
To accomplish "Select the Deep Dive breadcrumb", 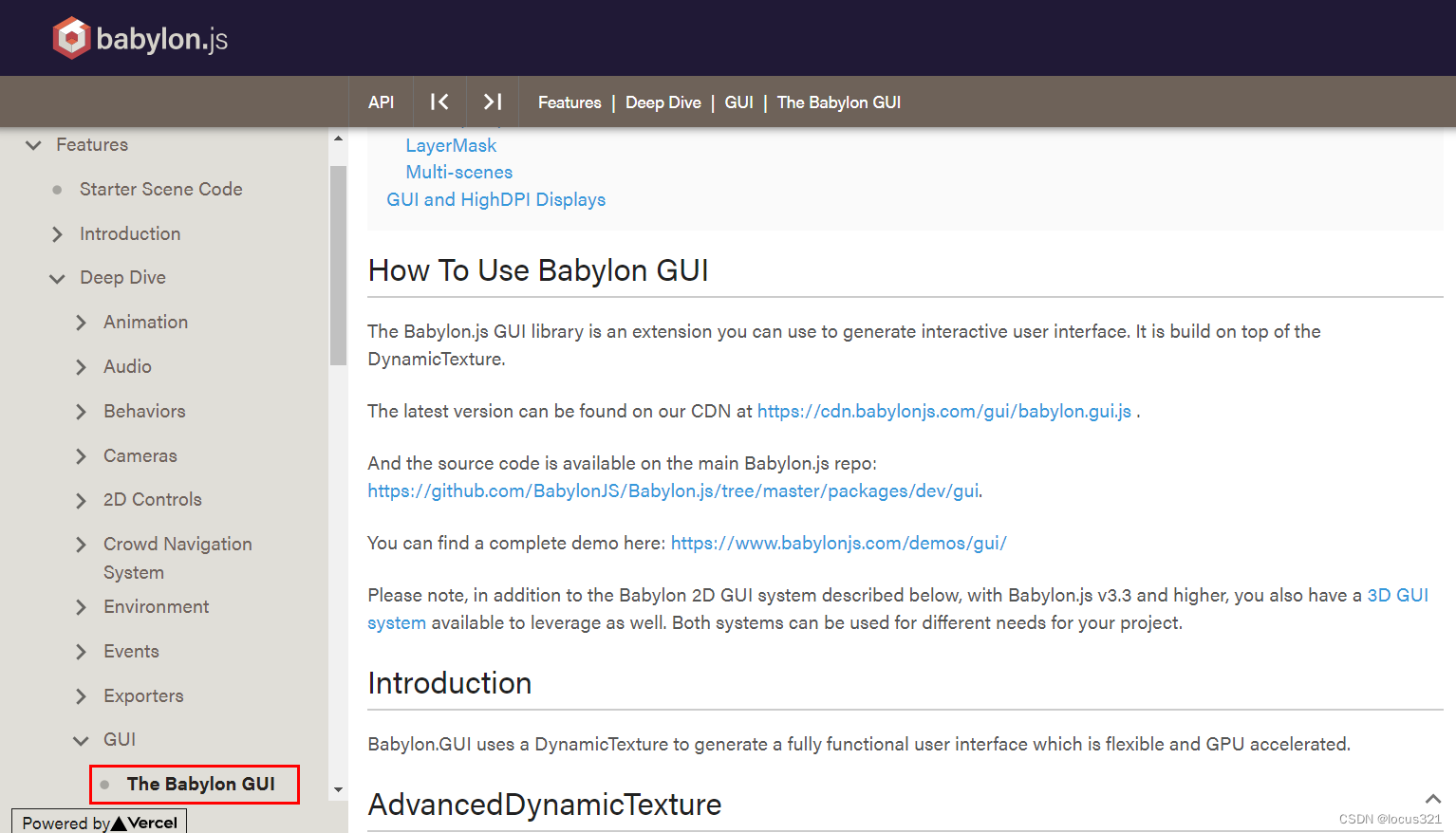I will click(x=663, y=102).
